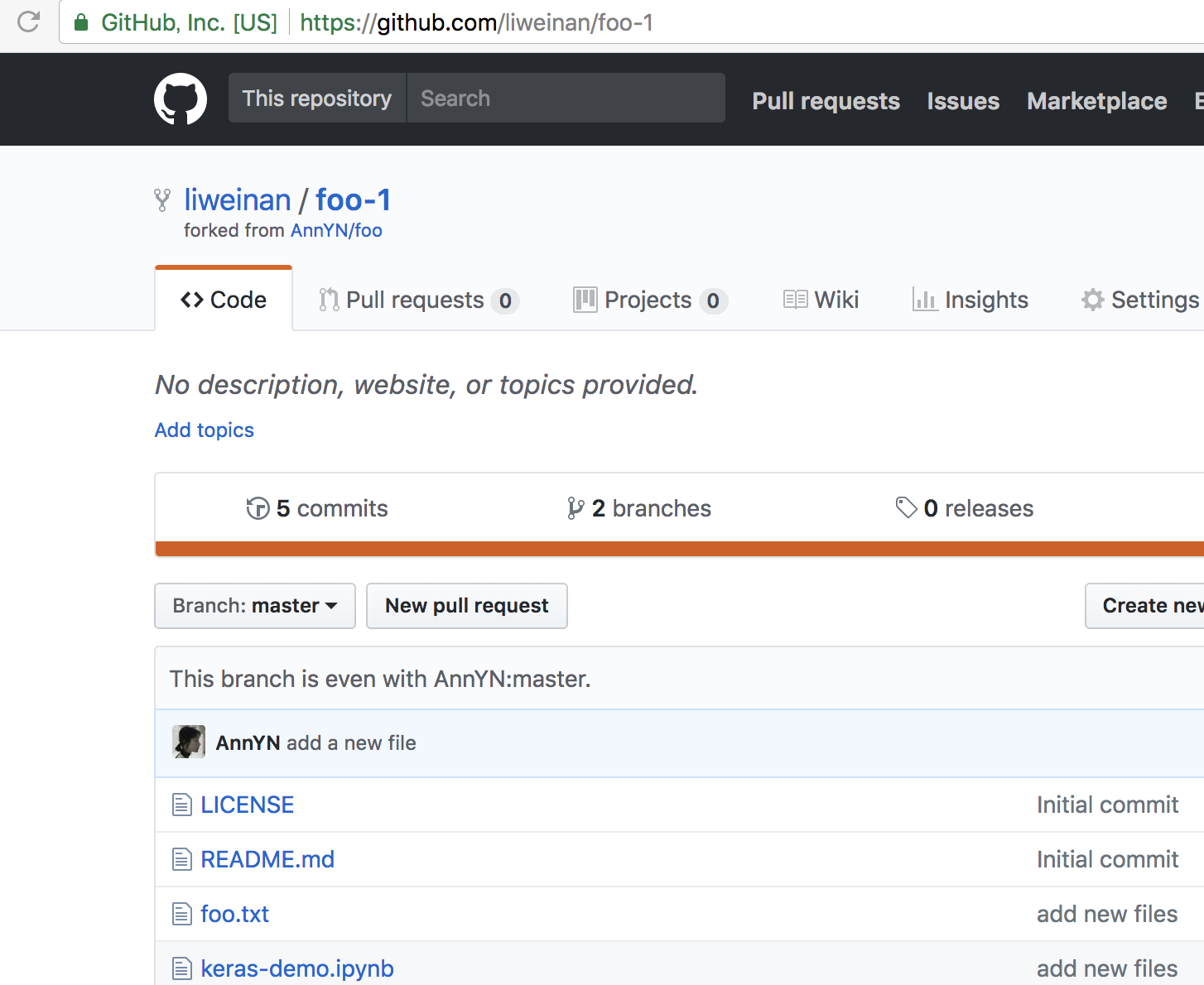Click the commits history clock icon
The image size is (1204, 985).
[x=258, y=508]
